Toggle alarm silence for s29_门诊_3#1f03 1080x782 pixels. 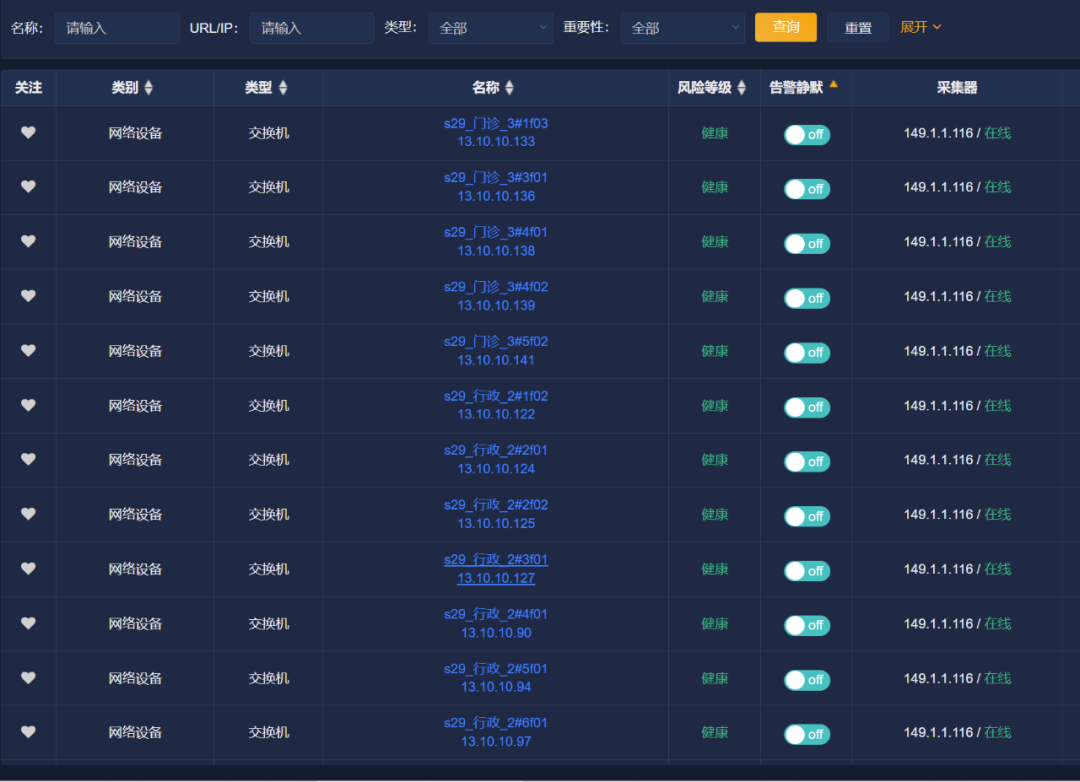pyautogui.click(x=807, y=134)
